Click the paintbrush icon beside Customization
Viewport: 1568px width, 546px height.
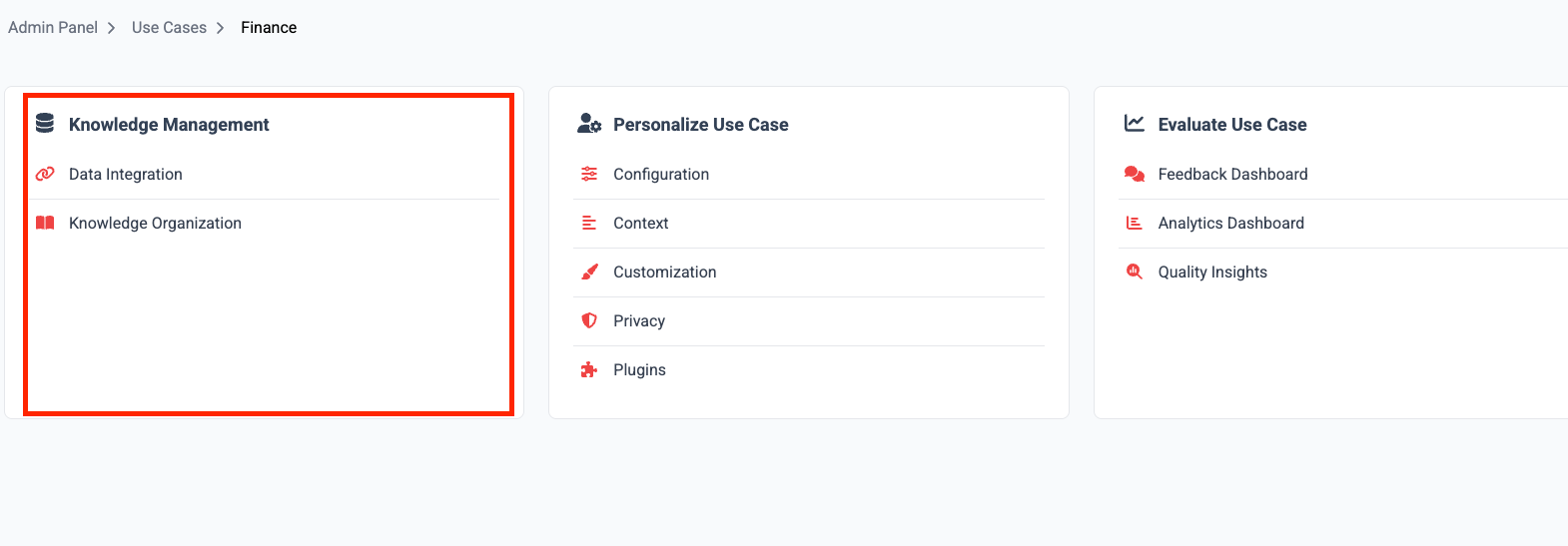[589, 272]
